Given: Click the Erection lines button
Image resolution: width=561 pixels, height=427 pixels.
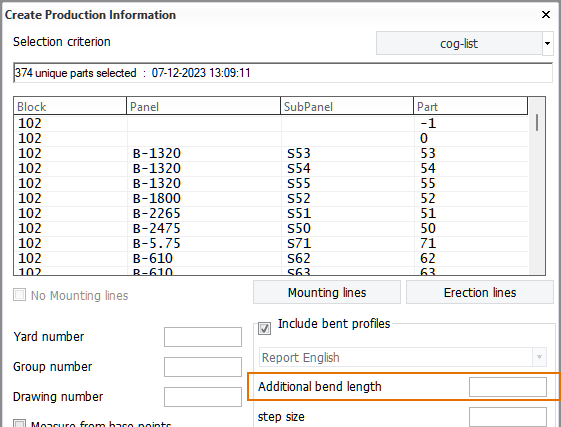Looking at the screenshot, I should tap(480, 292).
